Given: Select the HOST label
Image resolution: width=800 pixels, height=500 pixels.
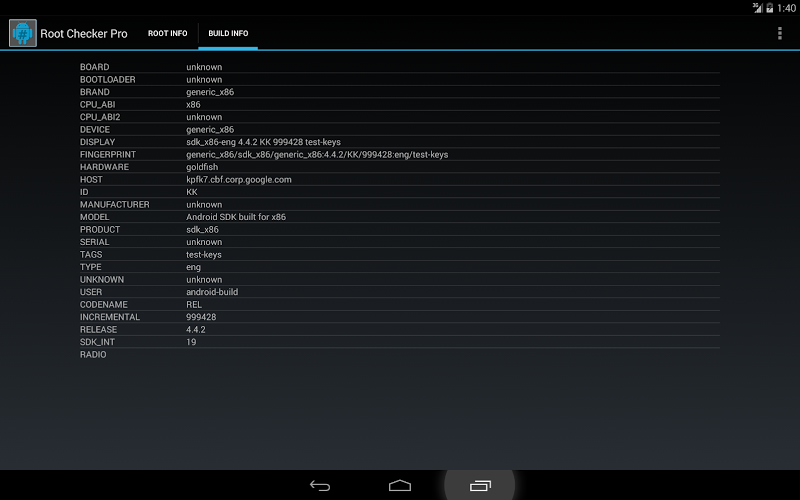Looking at the screenshot, I should click(x=91, y=180).
